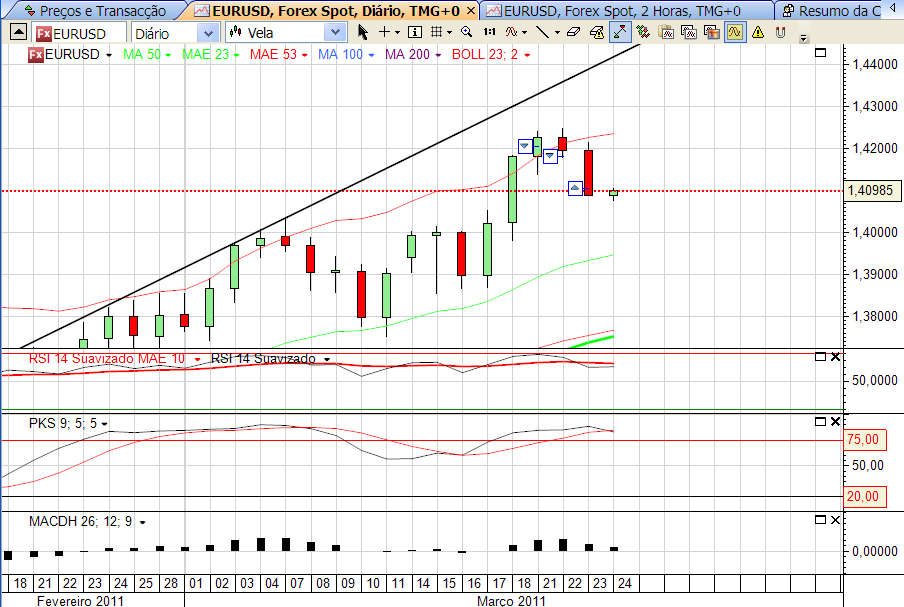Click the 1,44000 price axis label

(875, 64)
